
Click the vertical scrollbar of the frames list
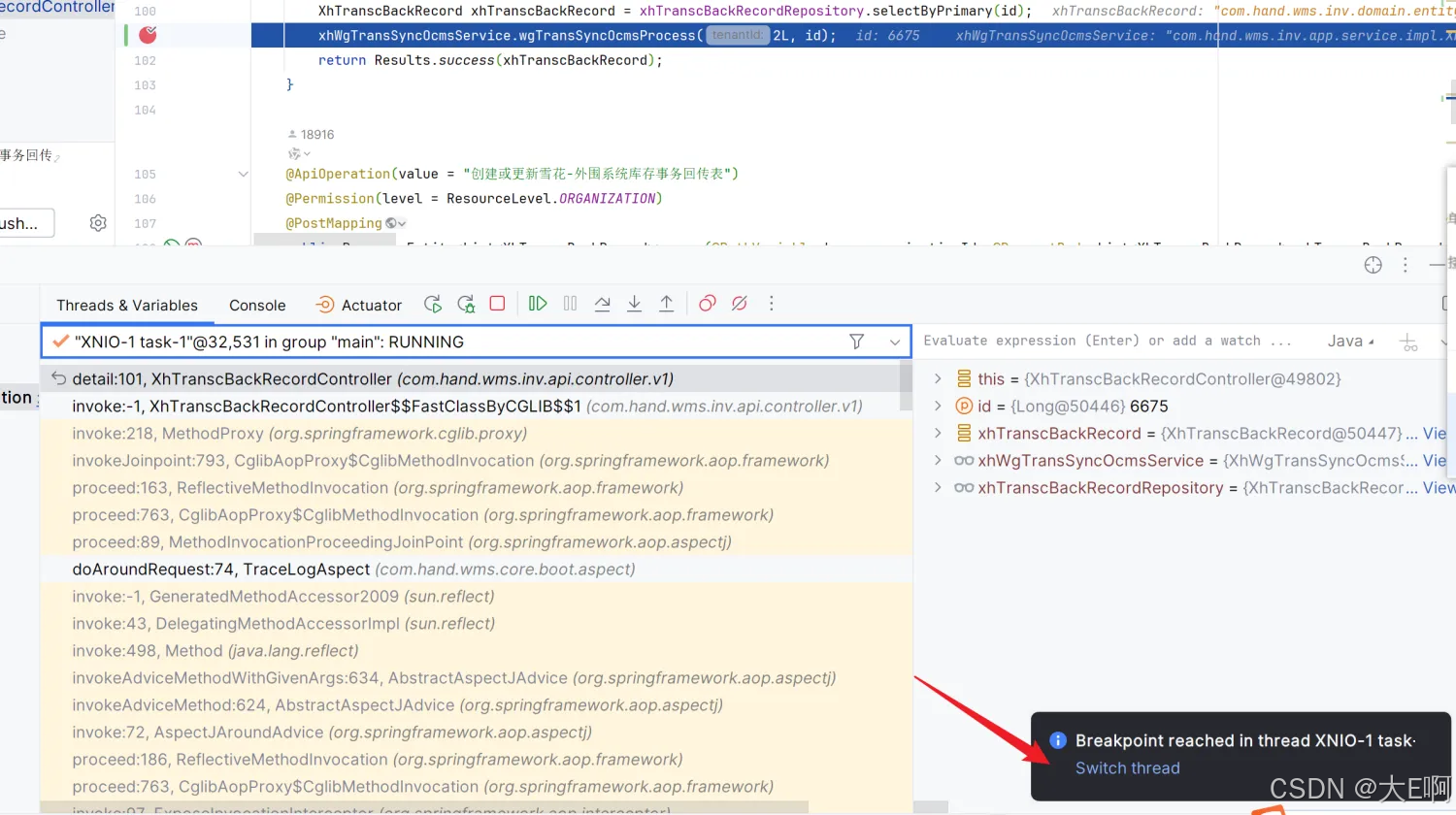point(907,386)
